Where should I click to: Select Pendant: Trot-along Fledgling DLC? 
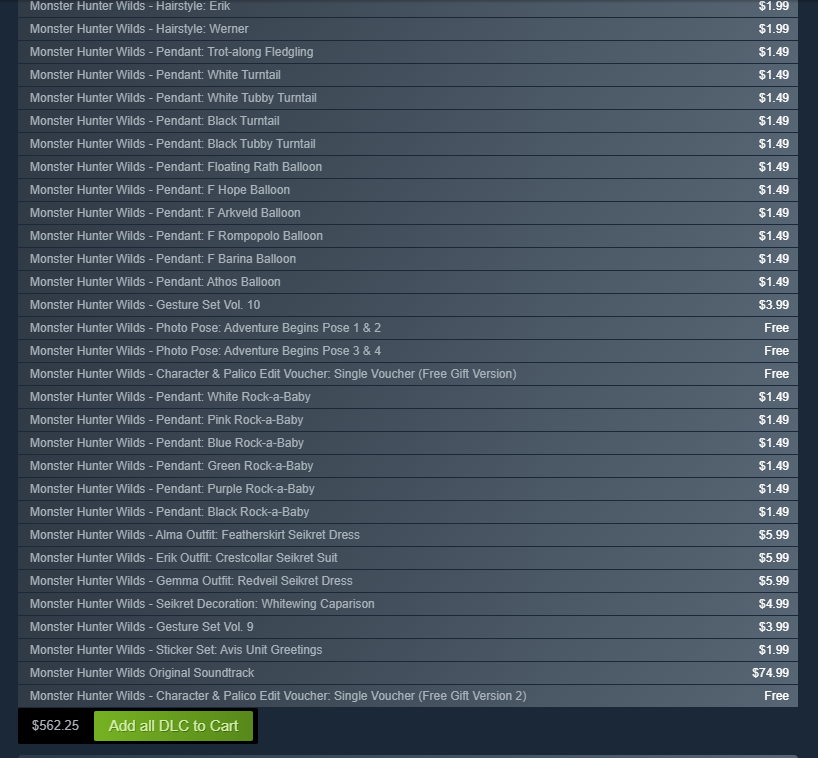408,52
